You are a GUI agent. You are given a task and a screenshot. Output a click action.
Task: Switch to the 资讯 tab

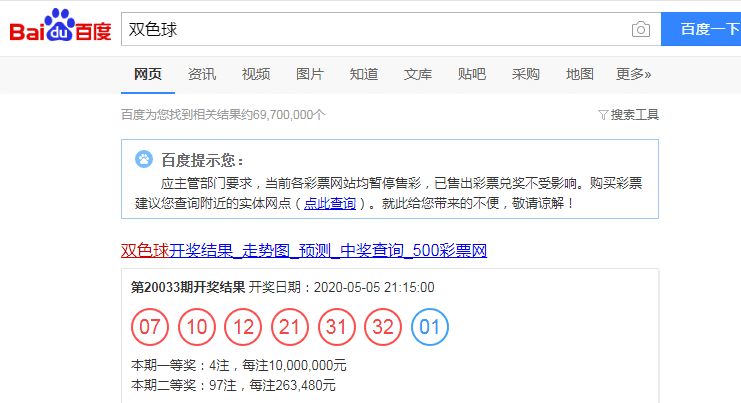pyautogui.click(x=202, y=74)
